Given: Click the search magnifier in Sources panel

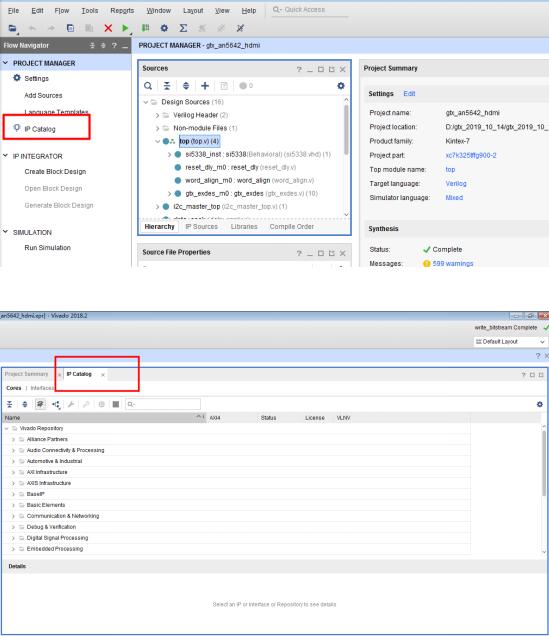Looking at the screenshot, I should tap(148, 86).
